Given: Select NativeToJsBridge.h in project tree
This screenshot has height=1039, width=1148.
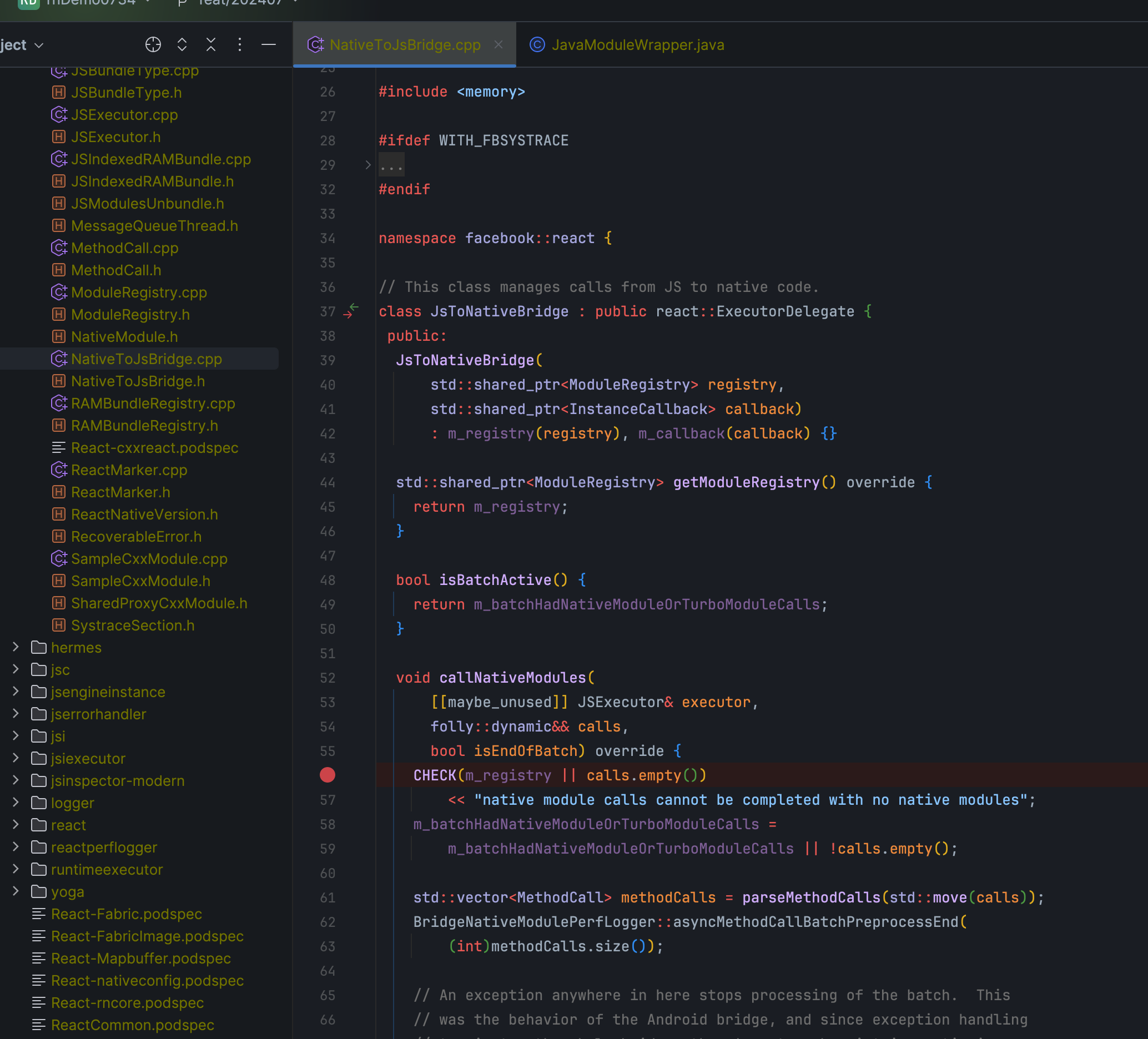Looking at the screenshot, I should tap(138, 381).
